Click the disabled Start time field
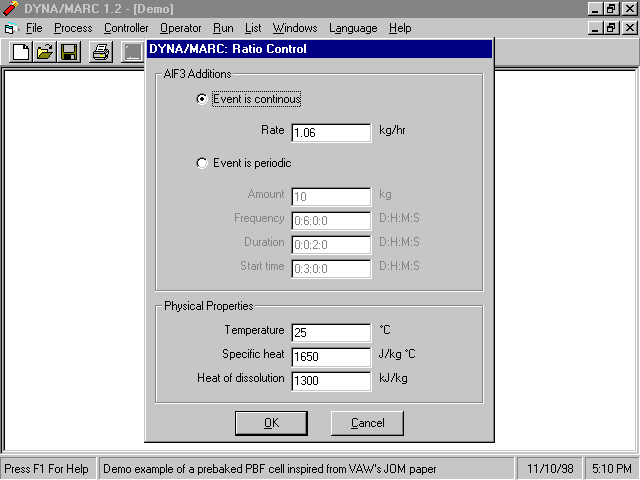Viewport: 640px width, 480px height. pos(331,269)
